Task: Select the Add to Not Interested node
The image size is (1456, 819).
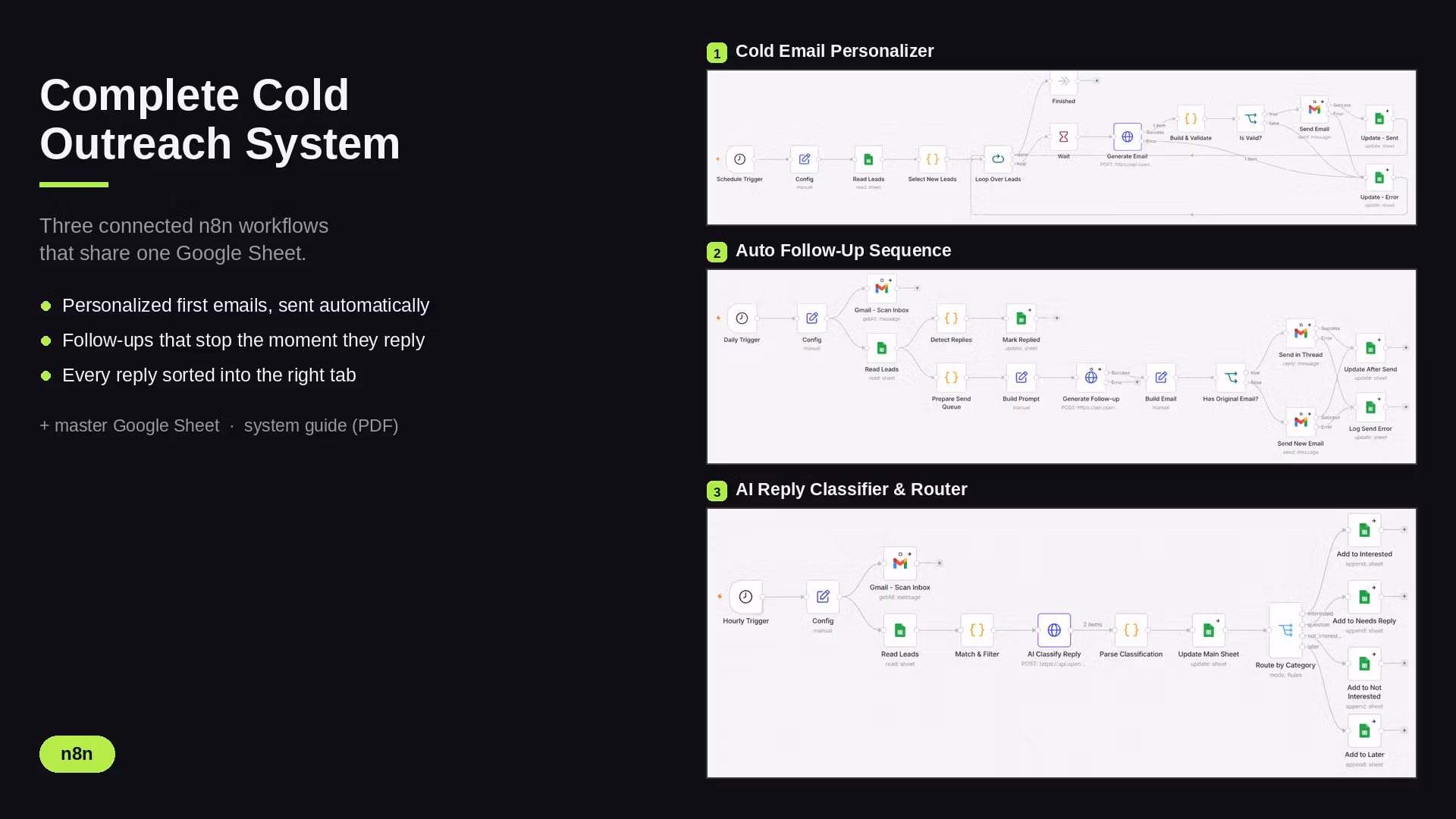Action: (x=1364, y=664)
